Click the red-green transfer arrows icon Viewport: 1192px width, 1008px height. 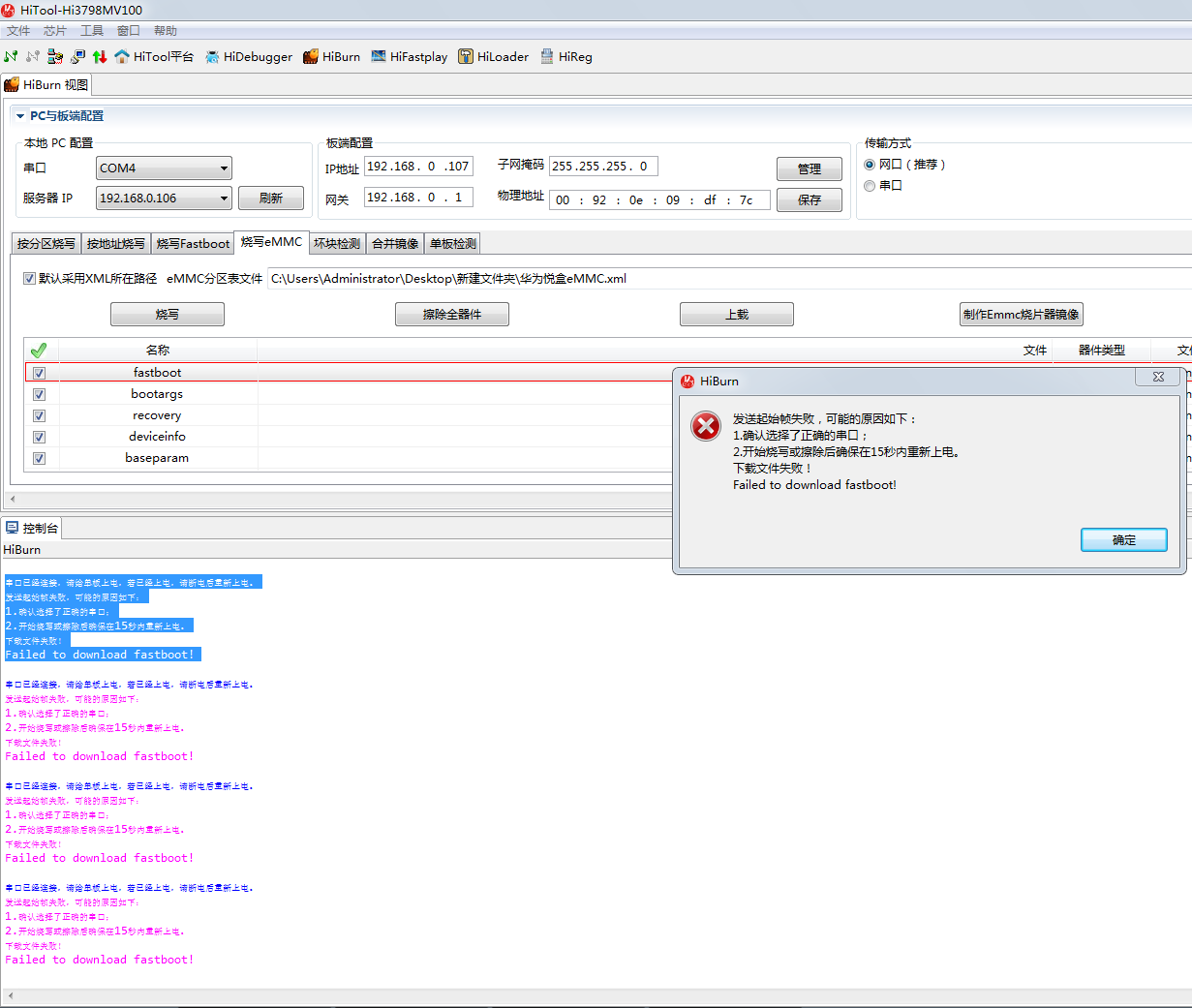pyautogui.click(x=100, y=56)
